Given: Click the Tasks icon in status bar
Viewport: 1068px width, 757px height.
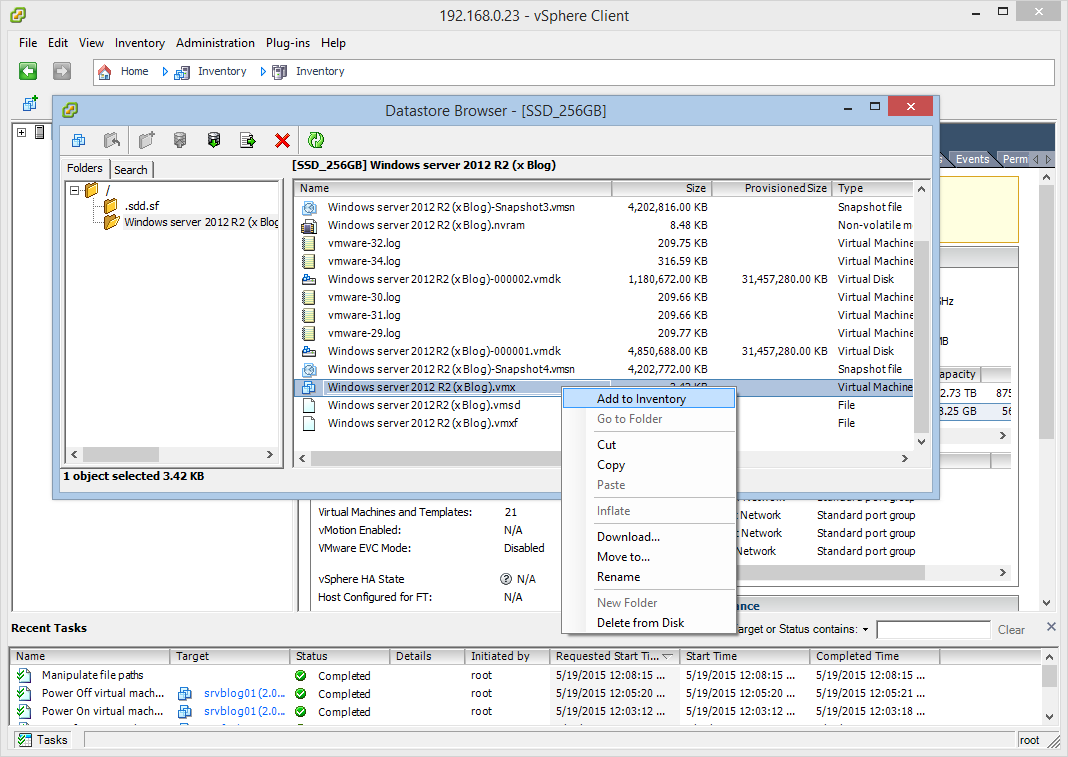Looking at the screenshot, I should click(x=25, y=740).
